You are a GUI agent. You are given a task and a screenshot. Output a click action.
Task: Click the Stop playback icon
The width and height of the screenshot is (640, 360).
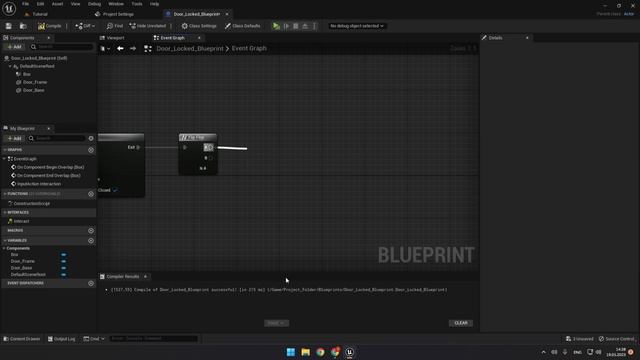click(296, 26)
